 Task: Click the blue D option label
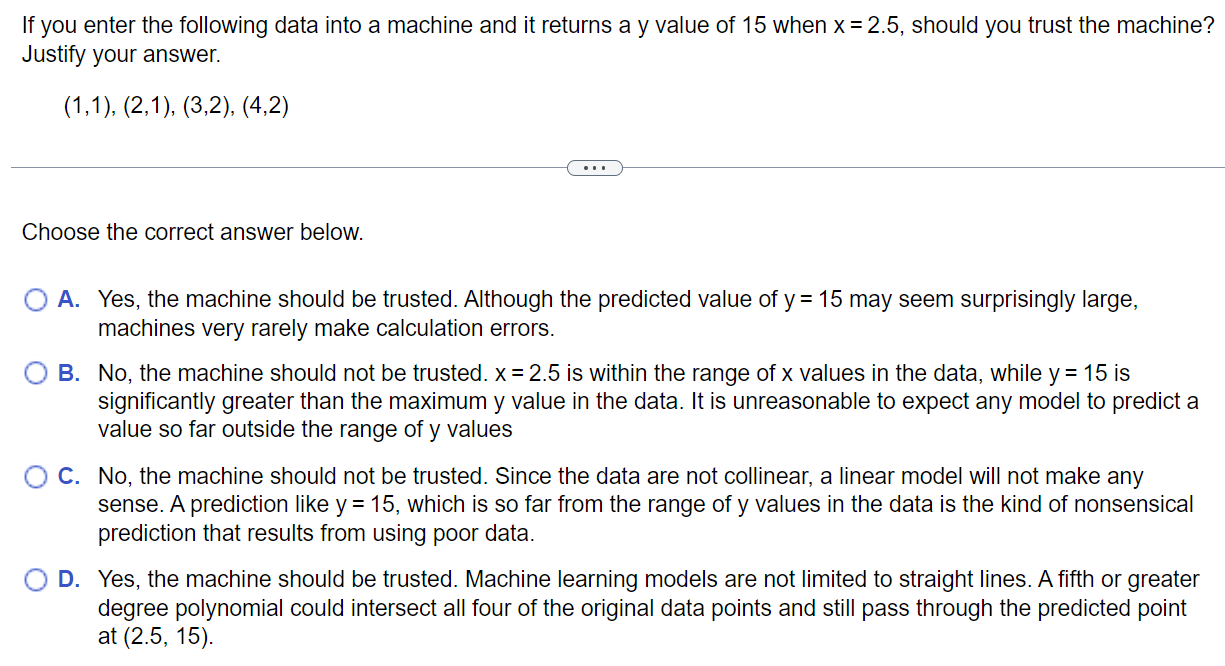[x=66, y=580]
